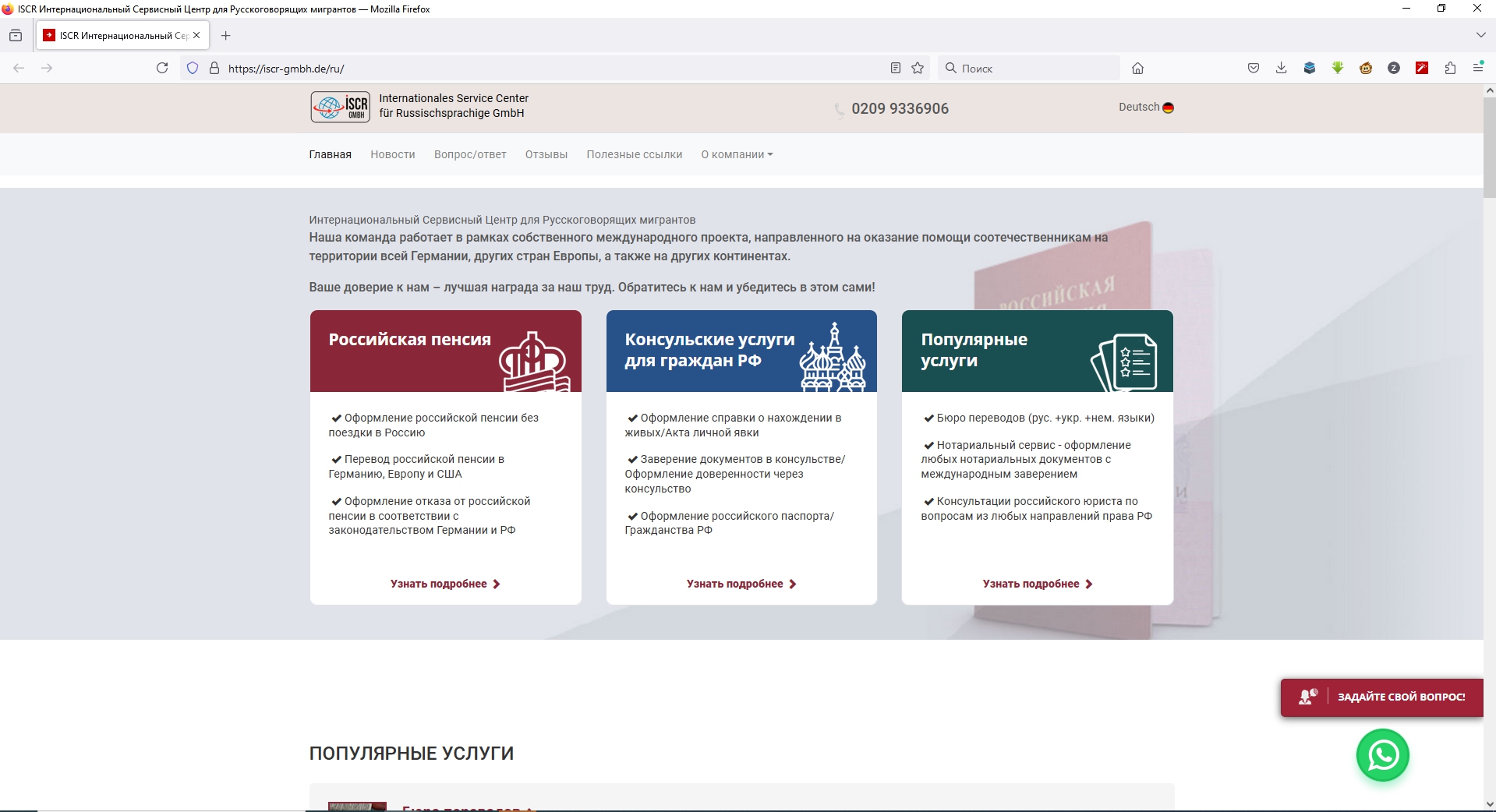Open tracking protection shield icon
Viewport: 1496px width, 812px height.
pyautogui.click(x=193, y=68)
